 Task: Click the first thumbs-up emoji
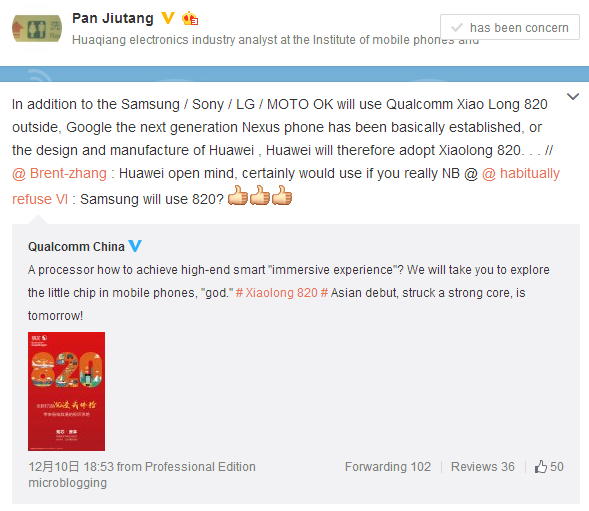click(238, 195)
